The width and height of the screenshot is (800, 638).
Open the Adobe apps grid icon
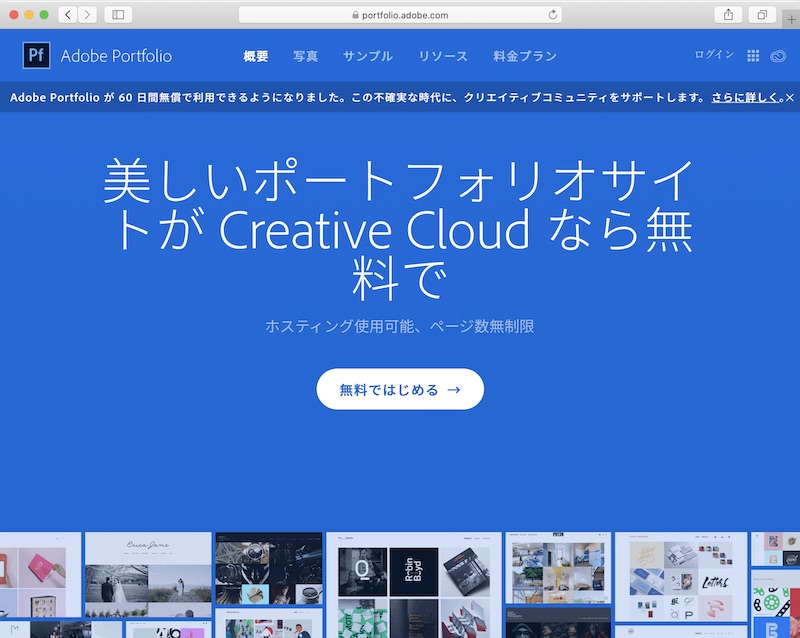pyautogui.click(x=753, y=55)
